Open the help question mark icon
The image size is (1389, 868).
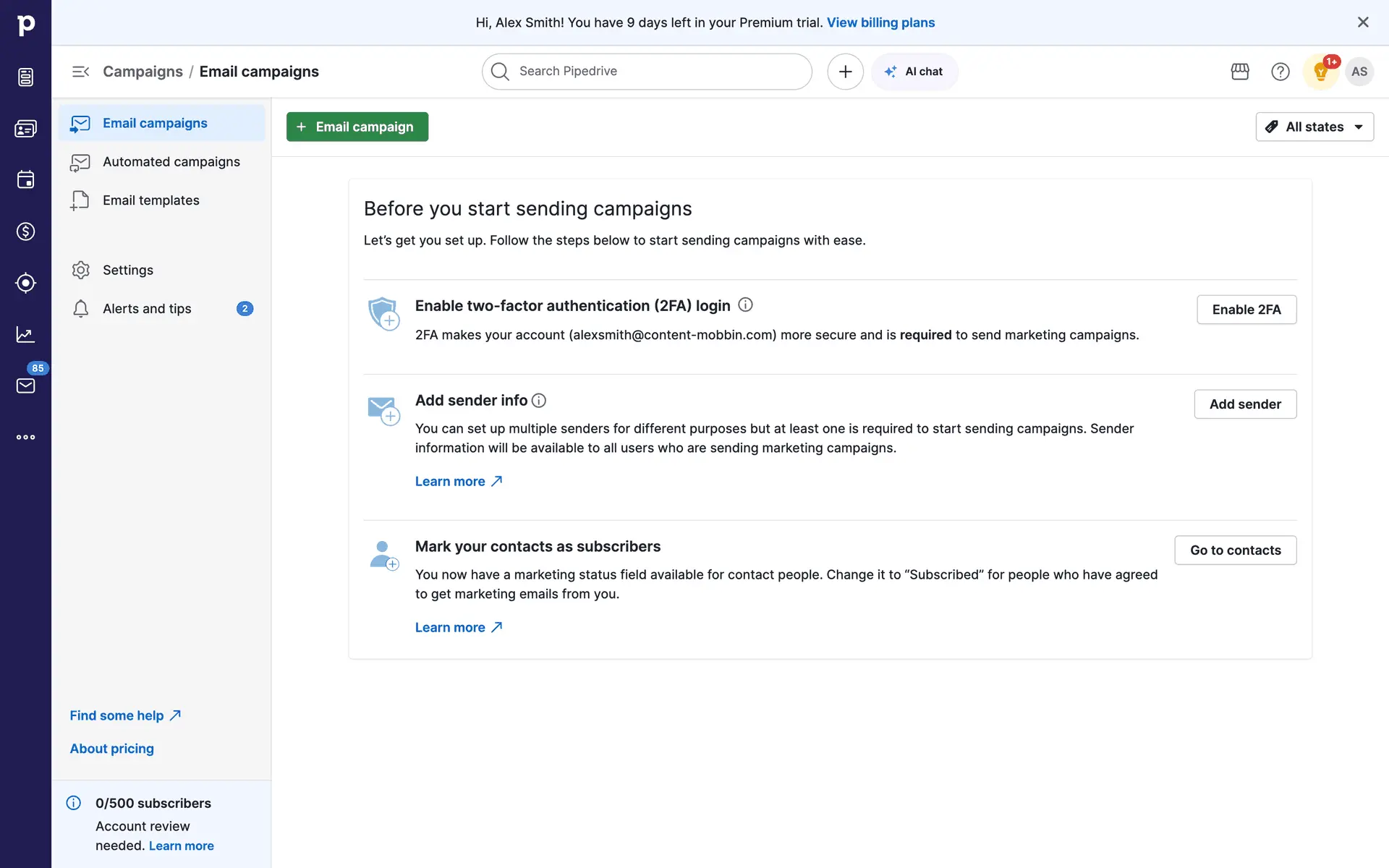[1280, 72]
